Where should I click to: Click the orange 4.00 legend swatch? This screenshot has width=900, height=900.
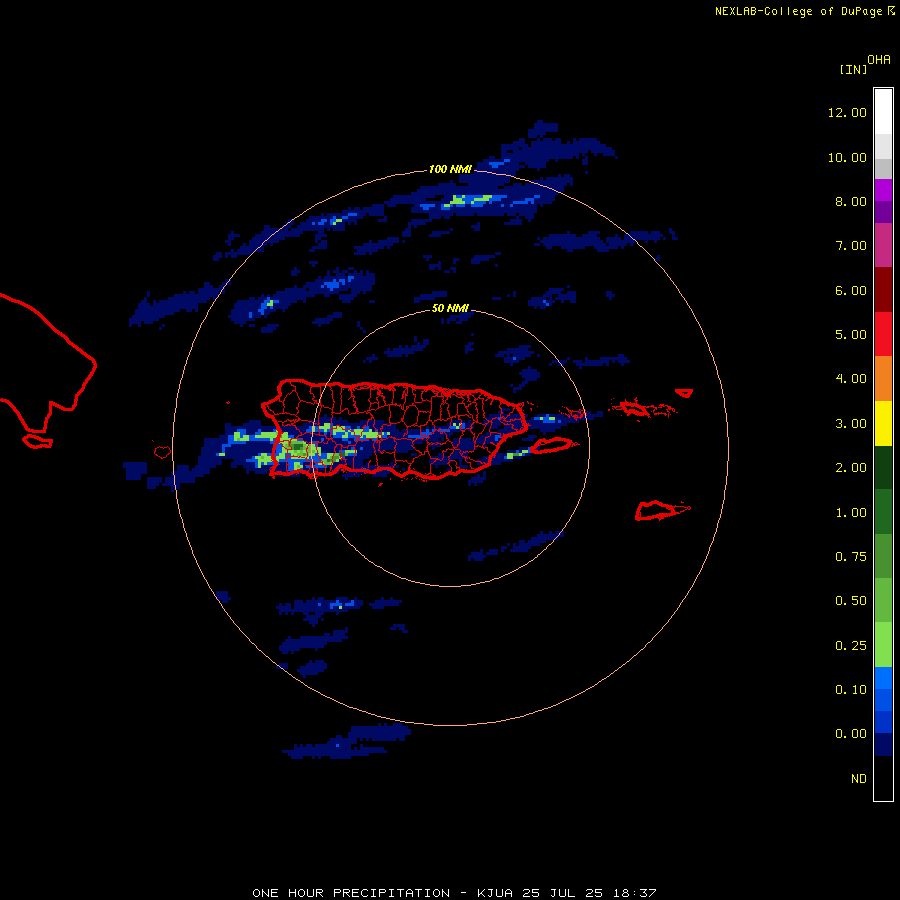click(883, 379)
